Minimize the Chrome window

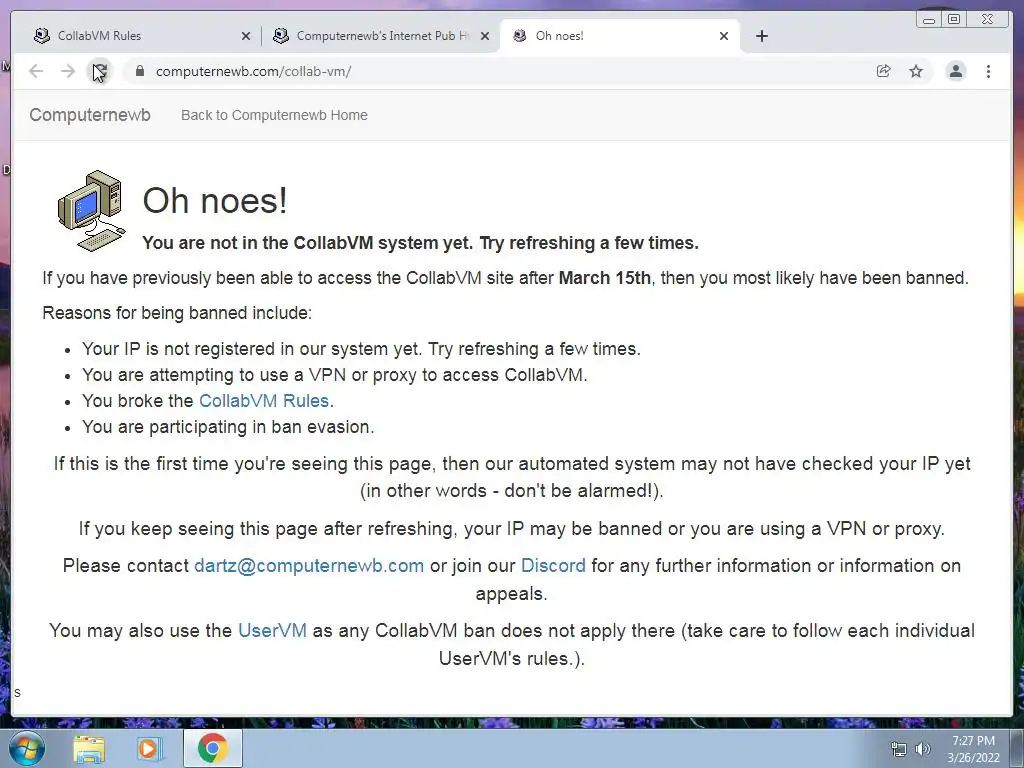point(929,20)
